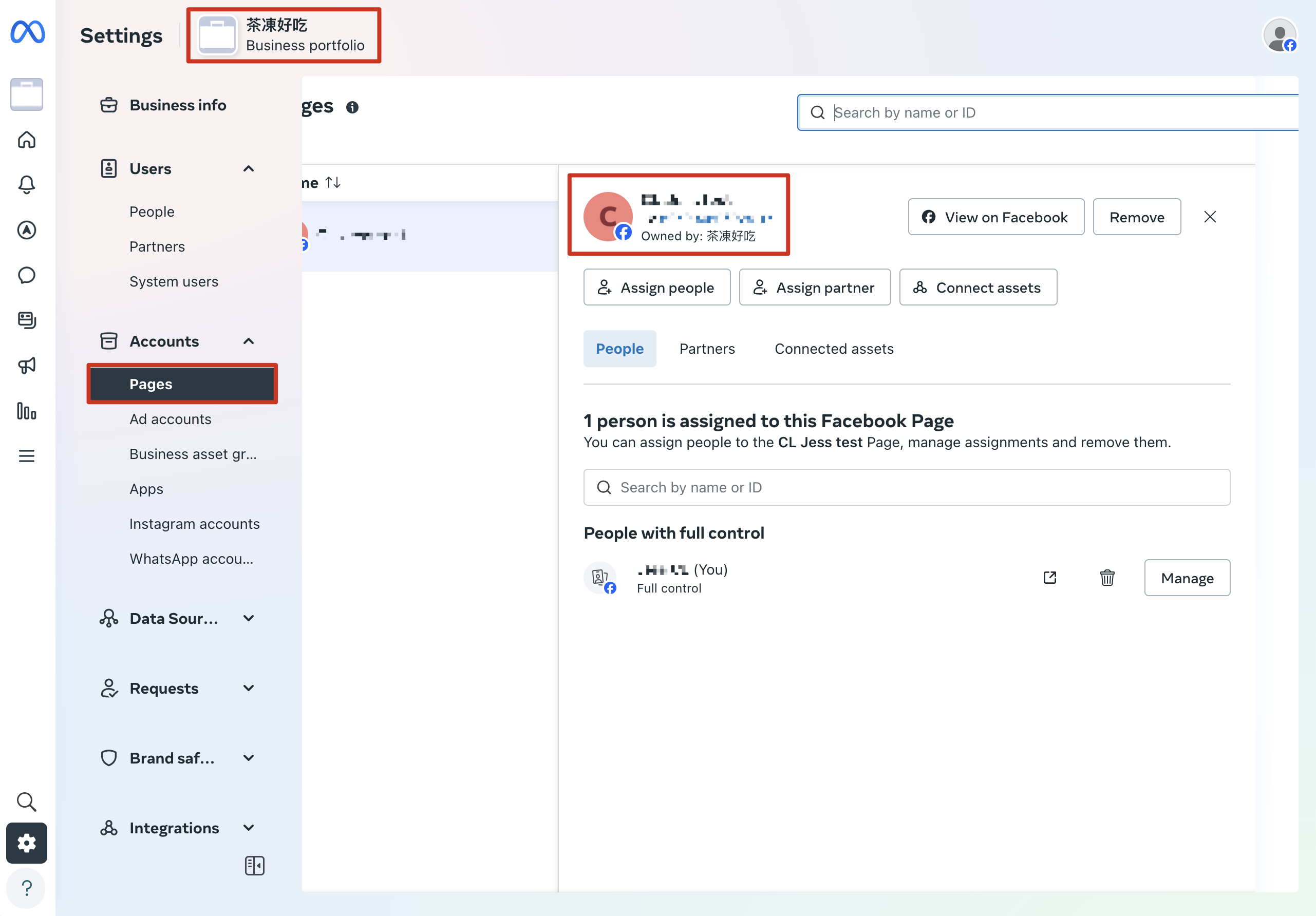Collapse the Users section
Image resolution: width=1316 pixels, height=916 pixels.
[249, 169]
